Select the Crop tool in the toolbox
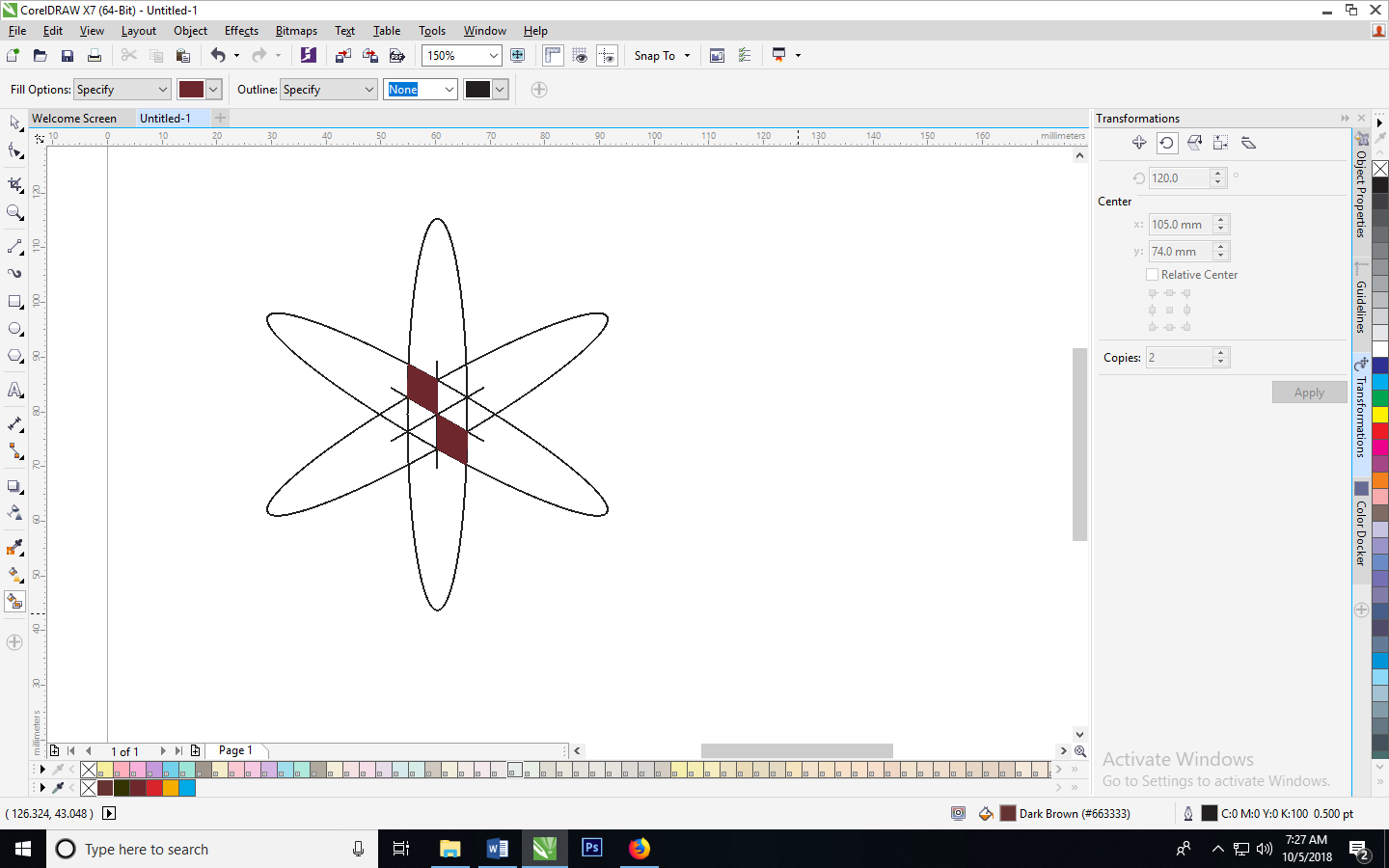 click(14, 184)
